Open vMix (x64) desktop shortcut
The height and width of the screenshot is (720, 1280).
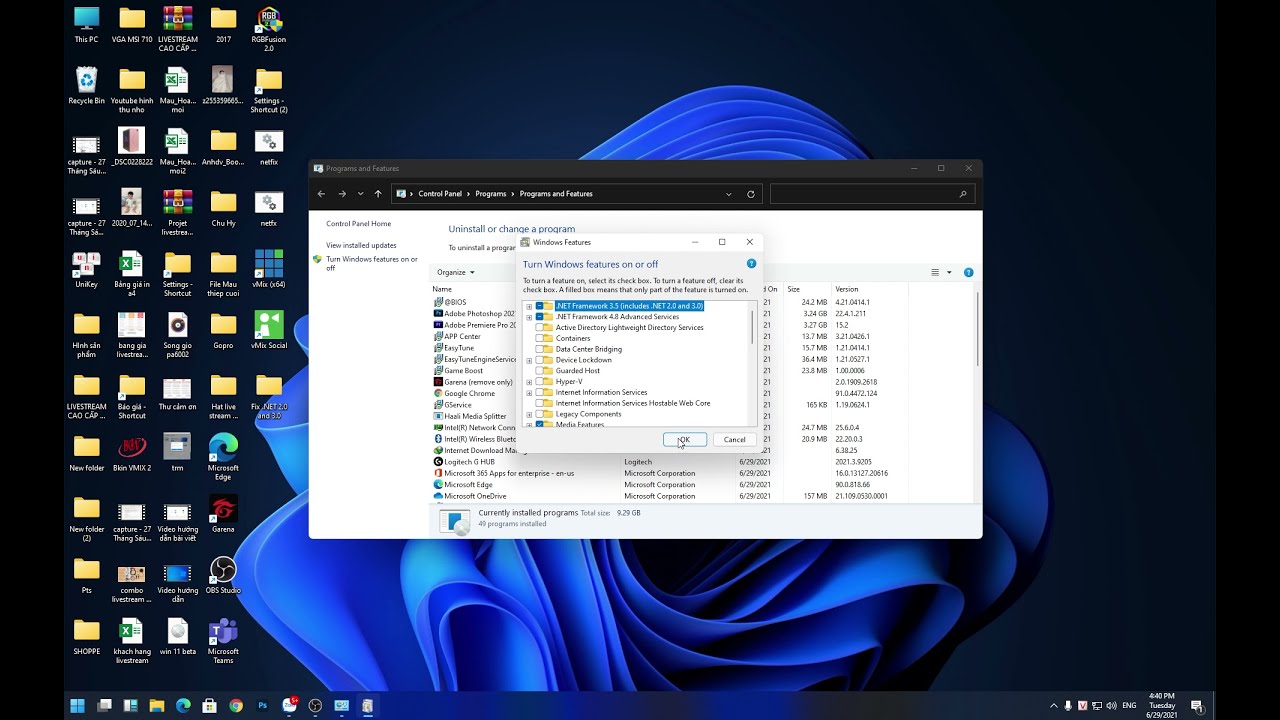click(x=269, y=270)
